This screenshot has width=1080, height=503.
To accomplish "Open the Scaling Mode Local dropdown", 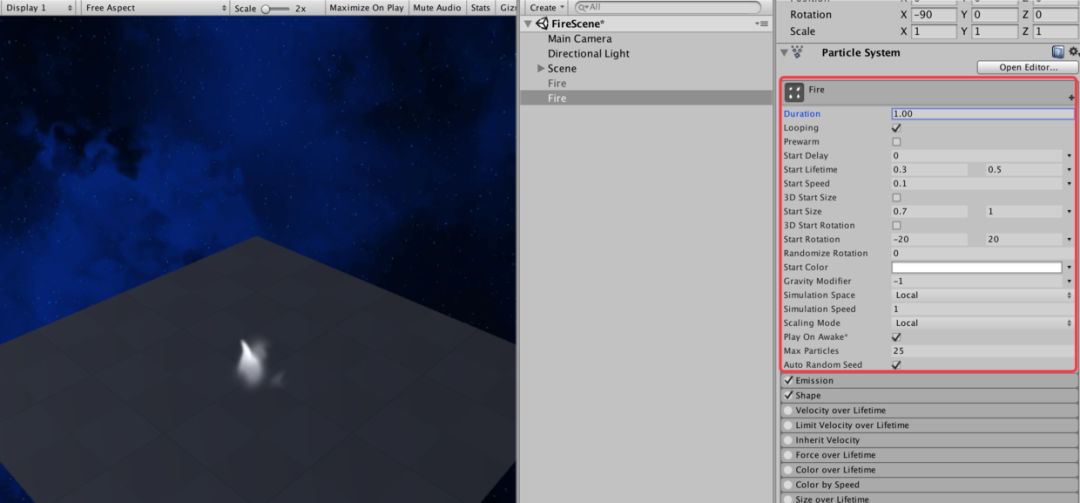I will [x=983, y=322].
